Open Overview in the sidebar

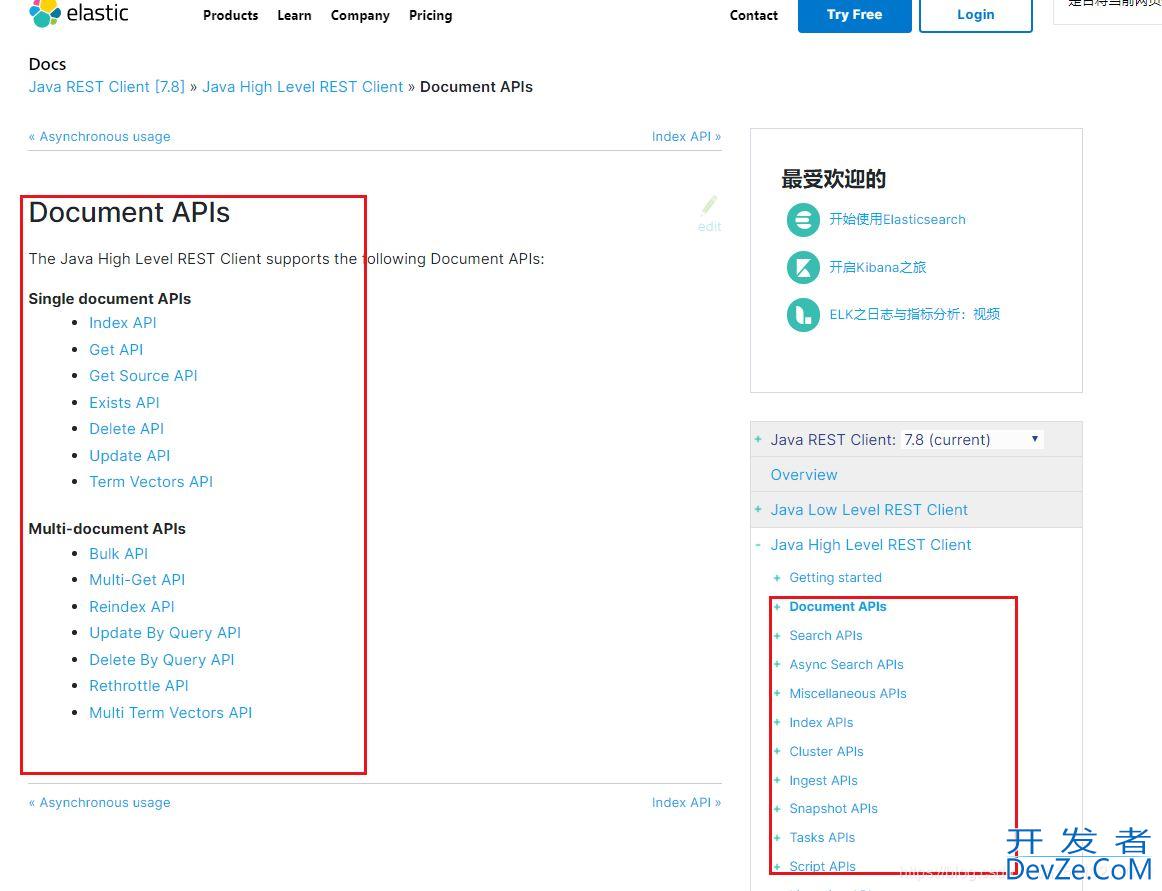[804, 474]
